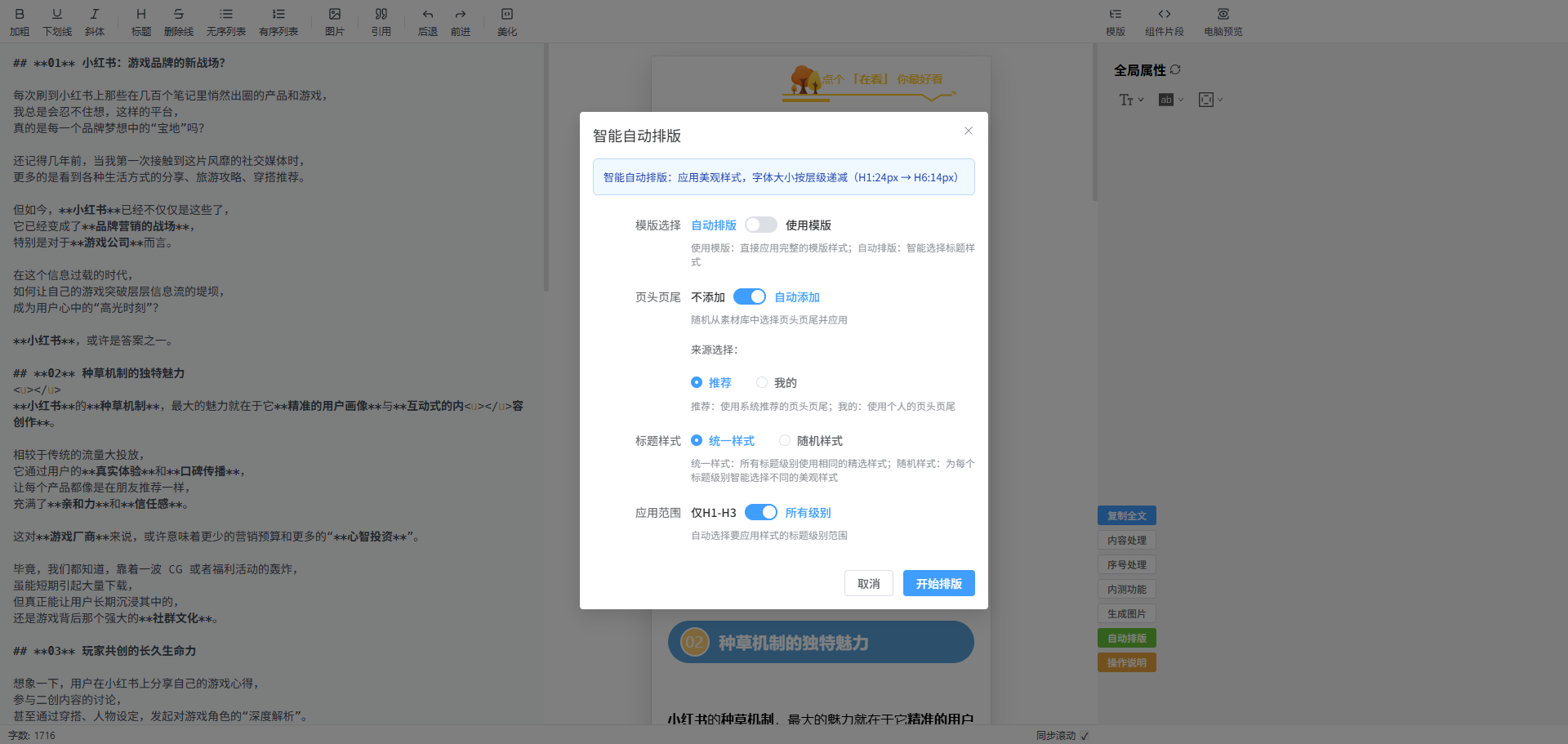Select the 推荐 source radio button

pyautogui.click(x=697, y=382)
